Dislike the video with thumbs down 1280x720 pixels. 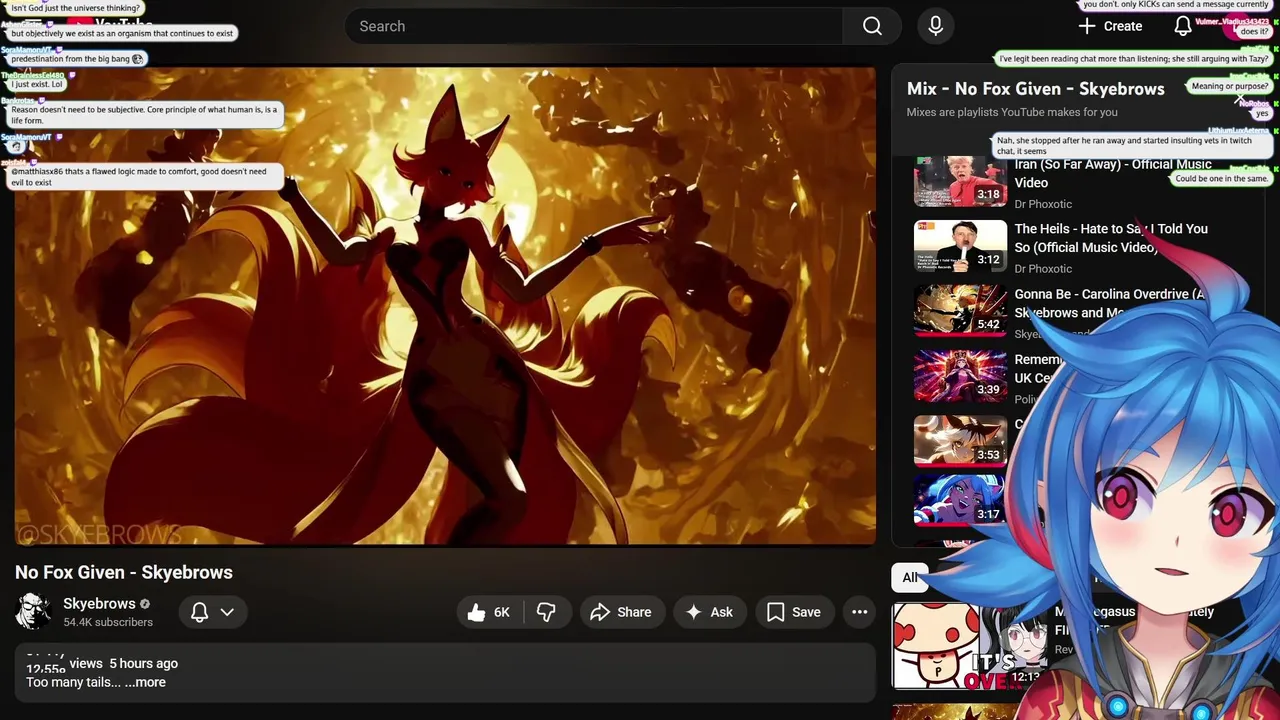(x=546, y=612)
